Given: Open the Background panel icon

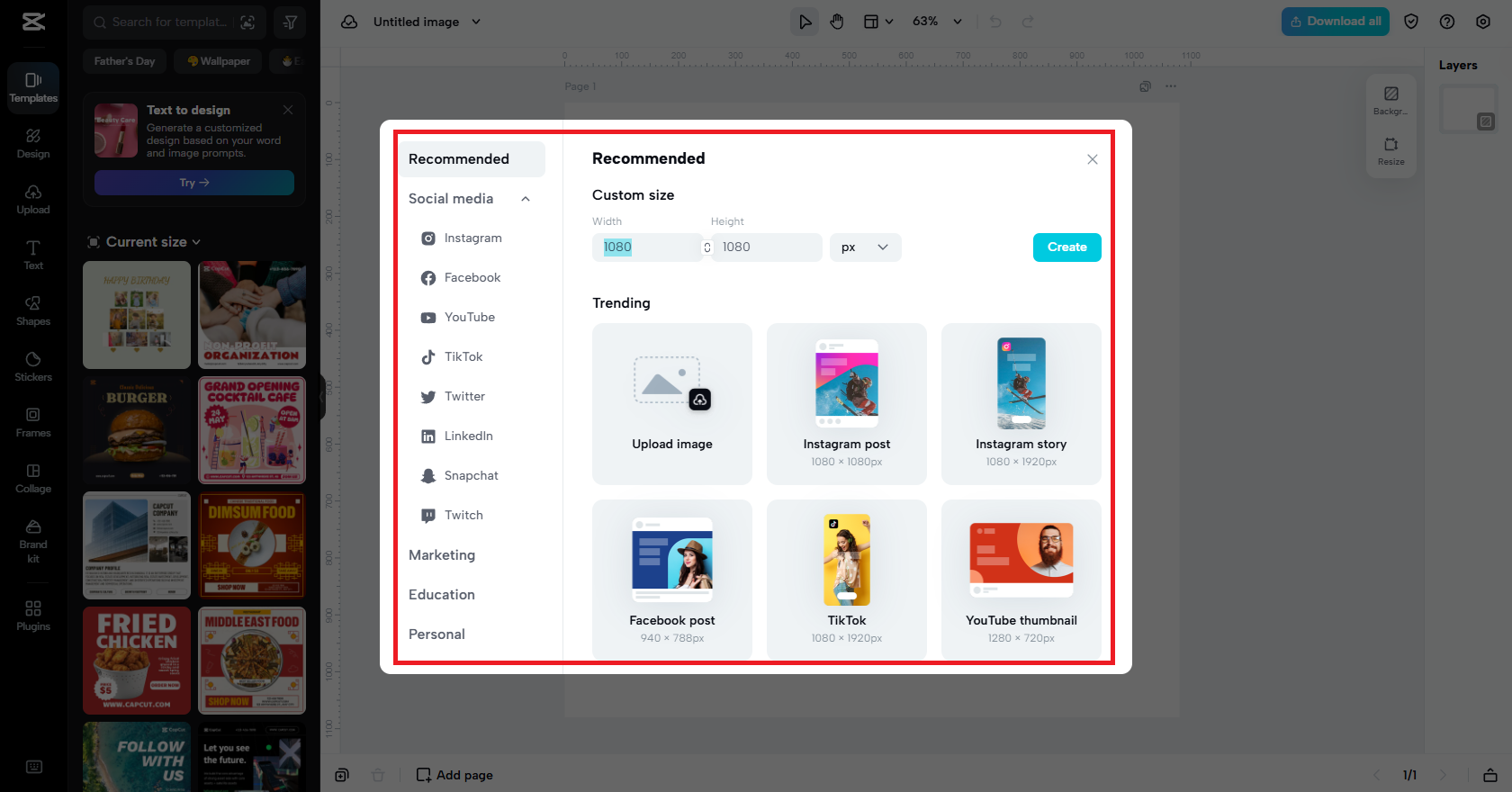Looking at the screenshot, I should (x=1390, y=99).
